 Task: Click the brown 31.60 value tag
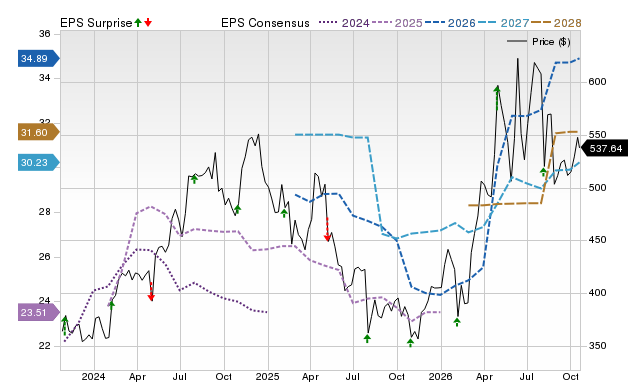coord(39,133)
